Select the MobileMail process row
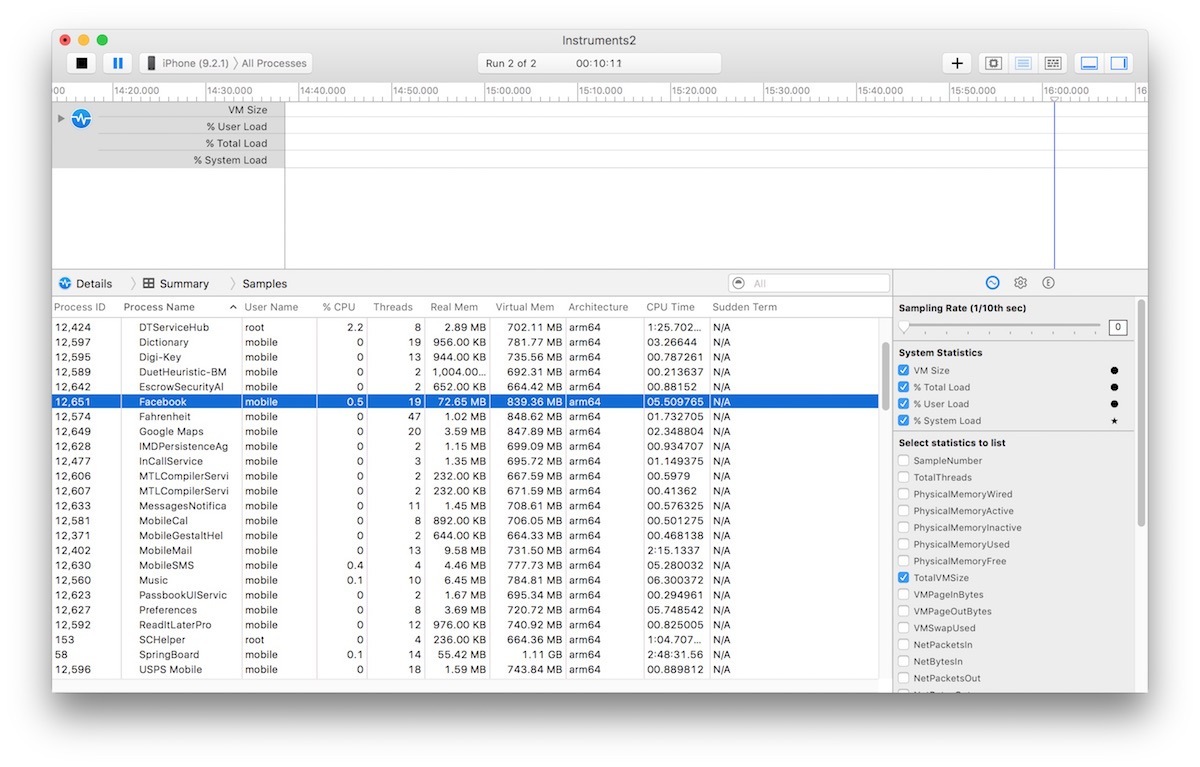This screenshot has width=1200, height=767. click(465, 550)
